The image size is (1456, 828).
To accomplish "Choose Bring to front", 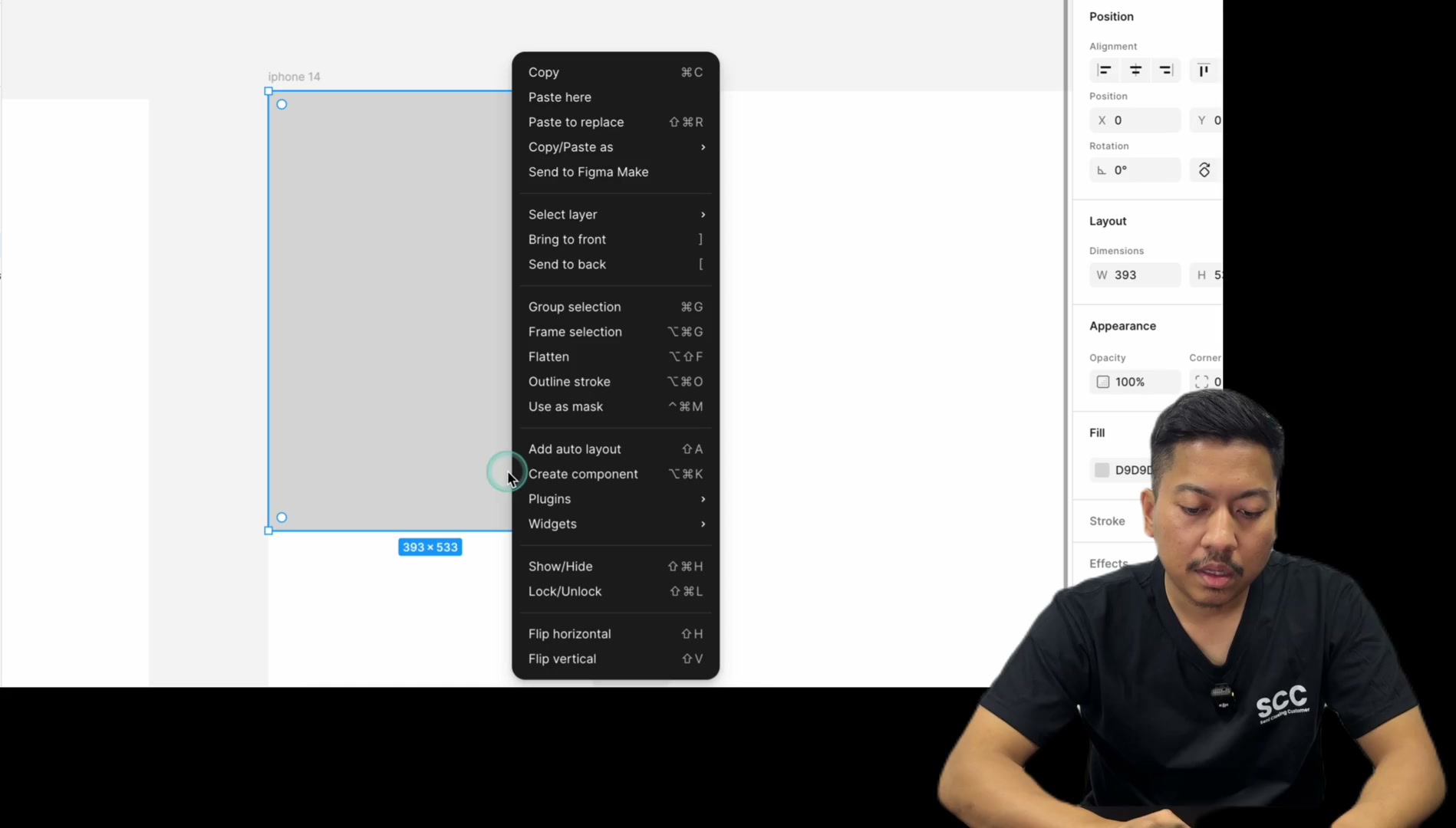I will coord(615,239).
